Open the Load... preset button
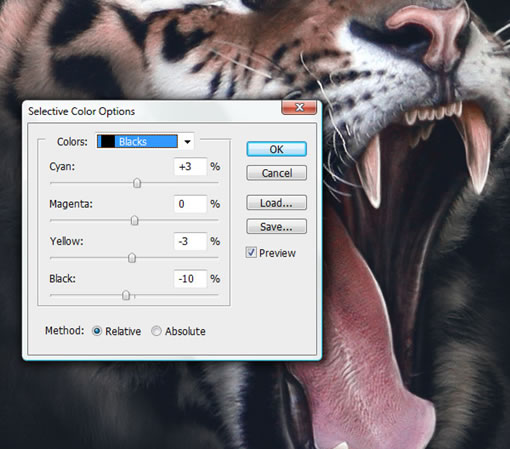510x449 pixels. 276,203
